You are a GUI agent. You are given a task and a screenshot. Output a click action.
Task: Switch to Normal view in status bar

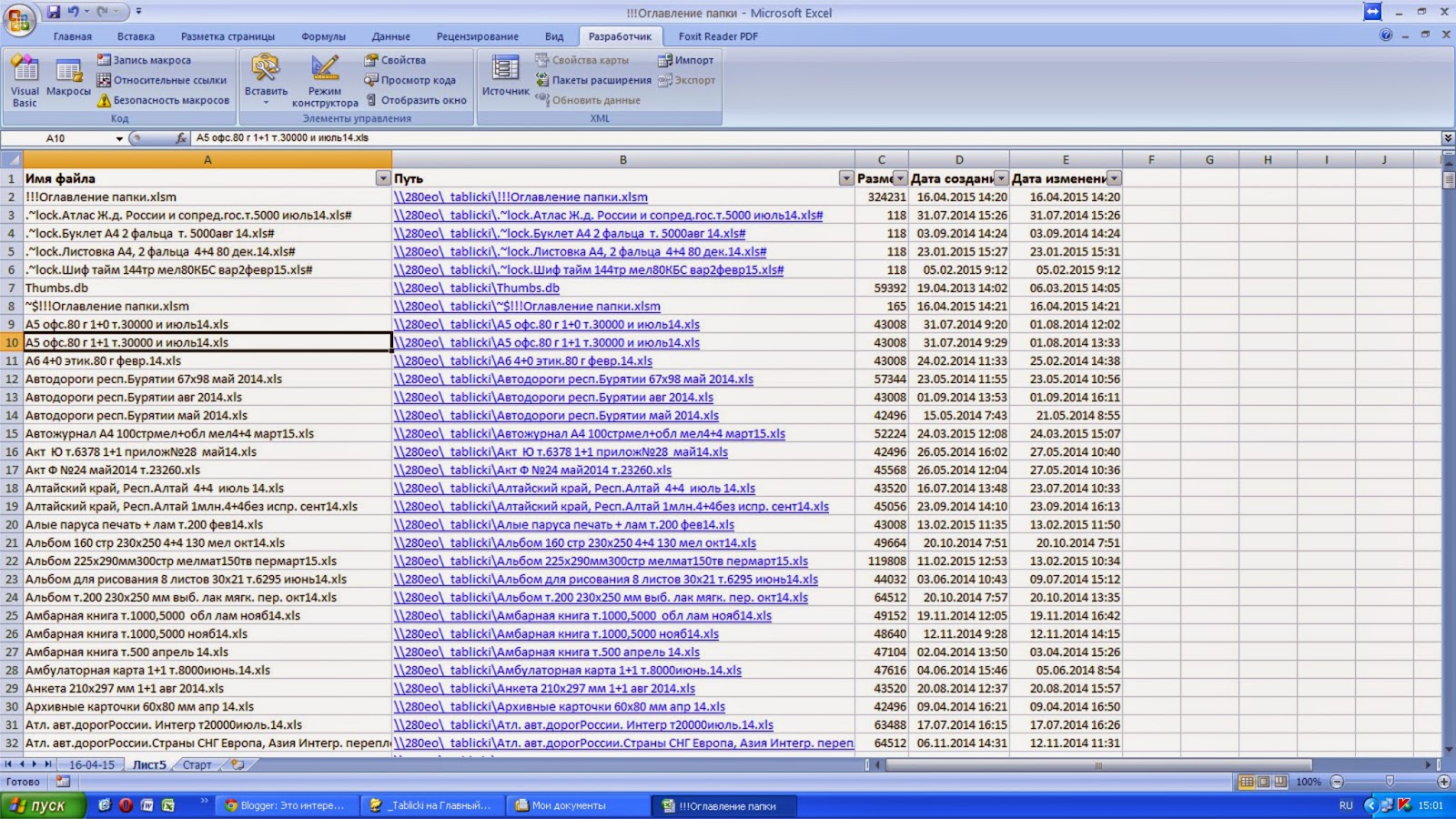(1247, 782)
